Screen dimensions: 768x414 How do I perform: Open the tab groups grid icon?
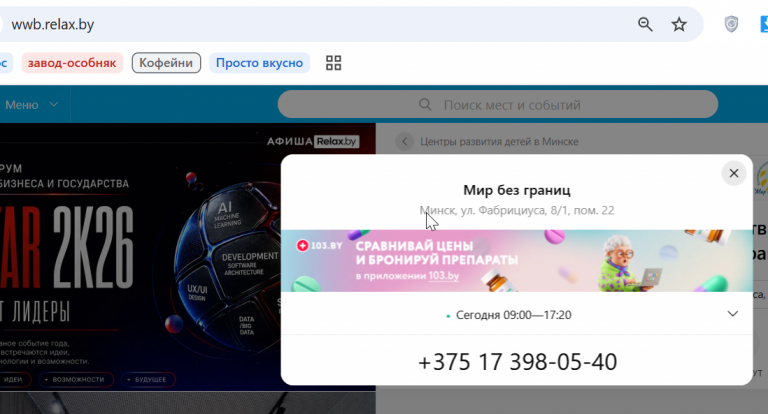(x=334, y=63)
